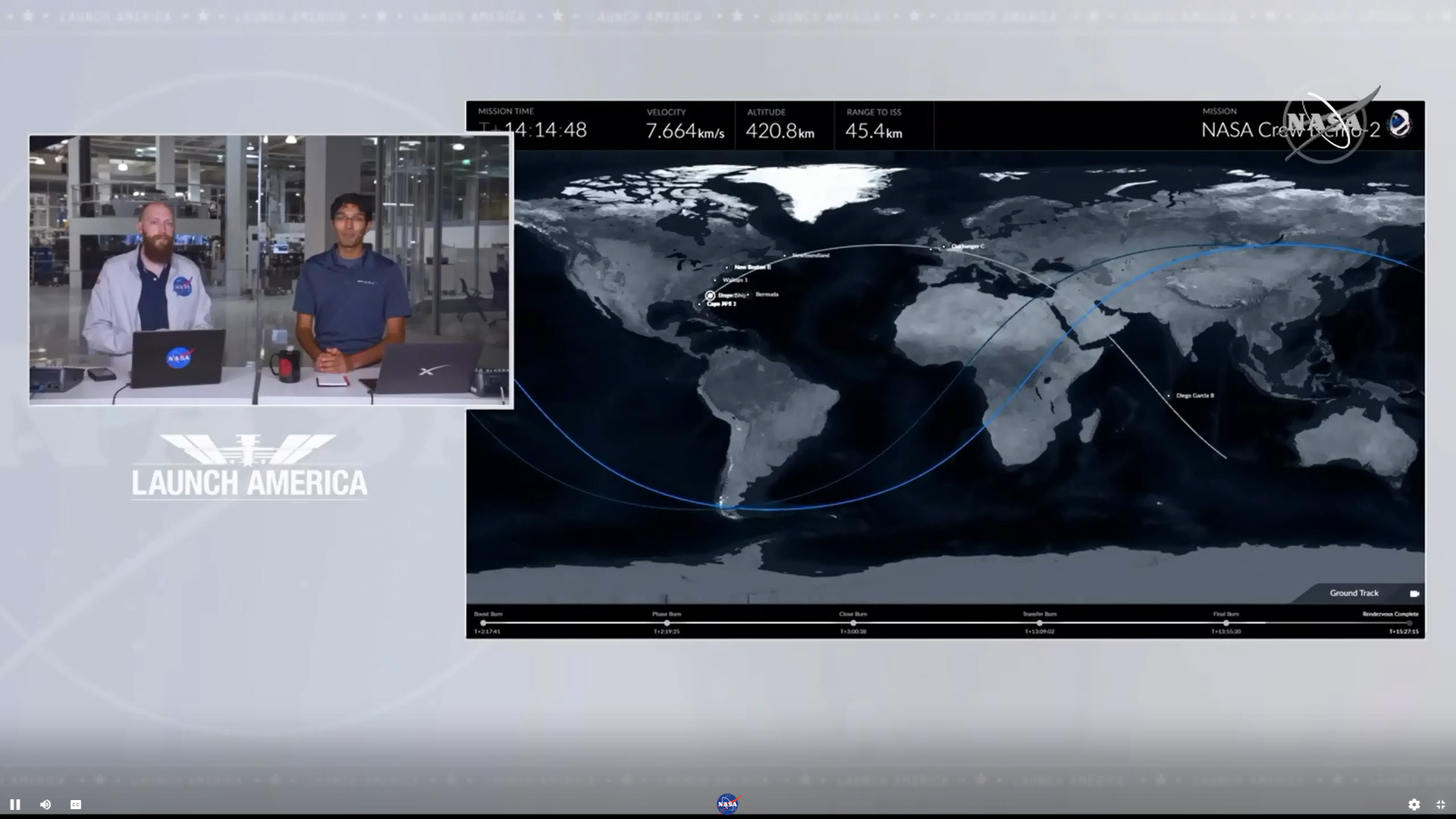Pause the video playback
Image resolution: width=1456 pixels, height=819 pixels.
pyautogui.click(x=14, y=805)
